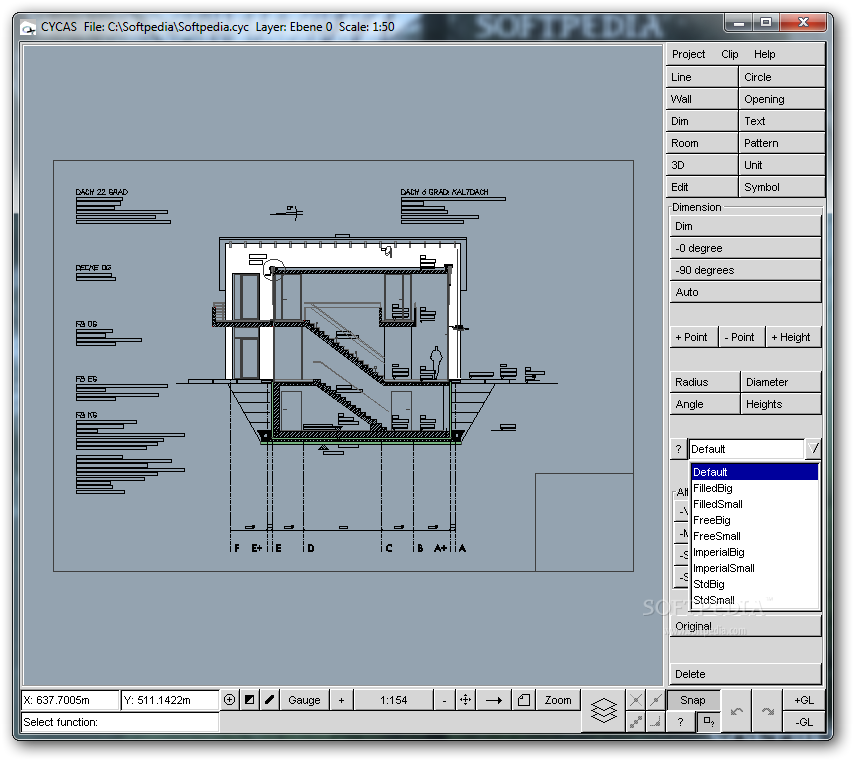Click the endpoints snap icon

(x=636, y=722)
